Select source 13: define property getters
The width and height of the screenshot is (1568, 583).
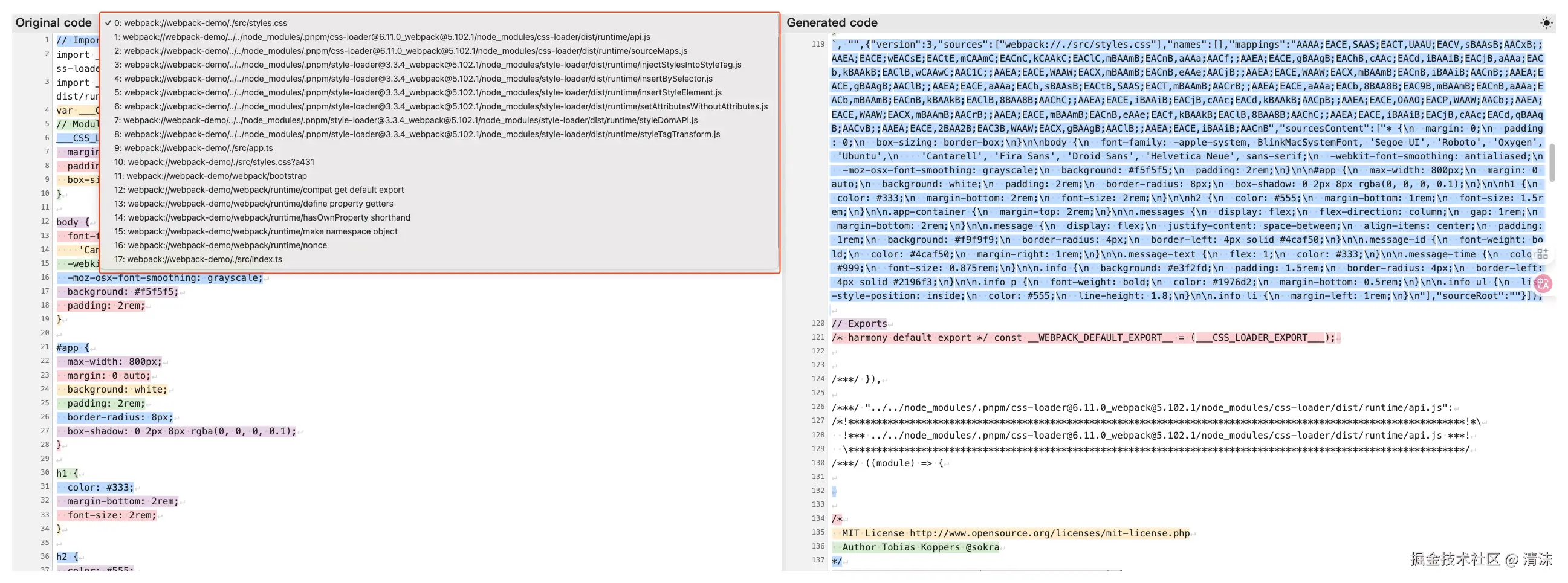[439, 204]
